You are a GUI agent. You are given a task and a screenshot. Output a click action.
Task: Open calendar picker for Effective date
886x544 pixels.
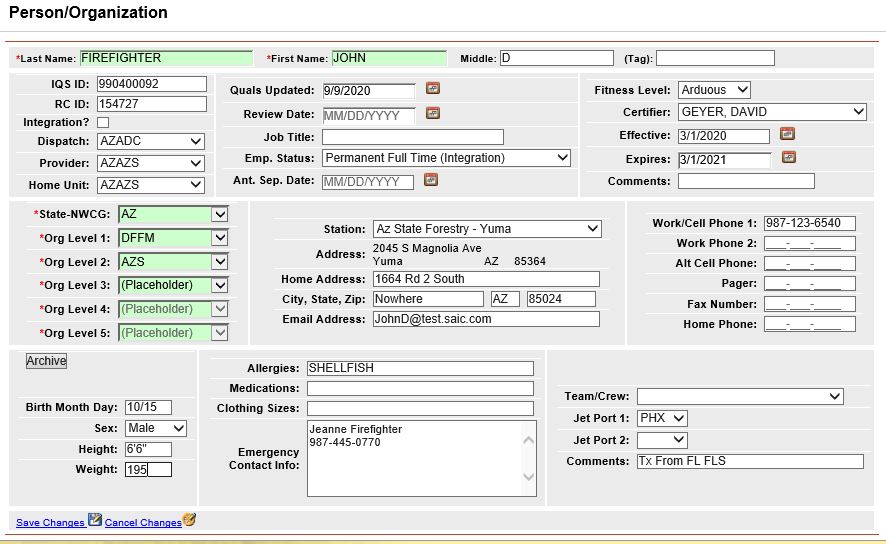(x=787, y=134)
